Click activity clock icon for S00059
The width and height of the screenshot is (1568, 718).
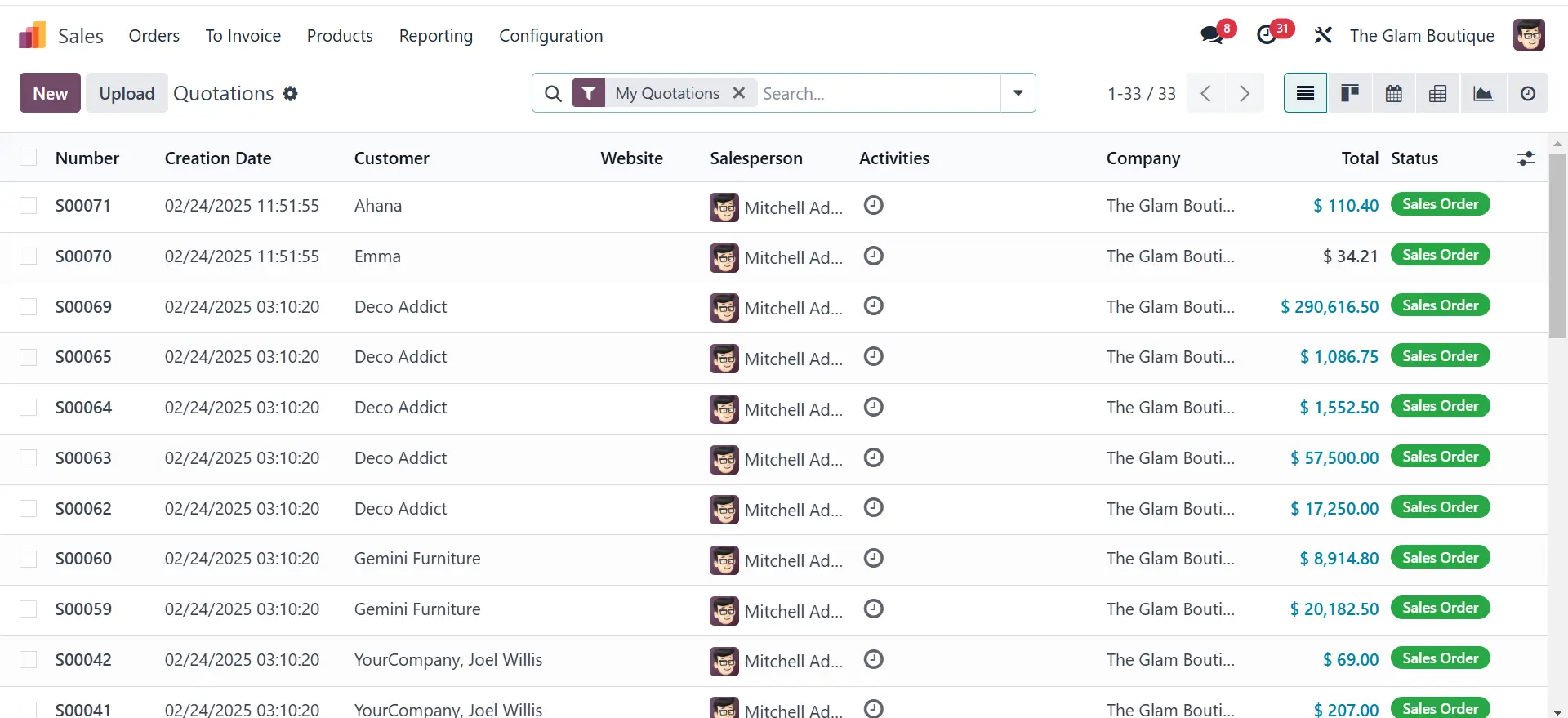(x=874, y=609)
